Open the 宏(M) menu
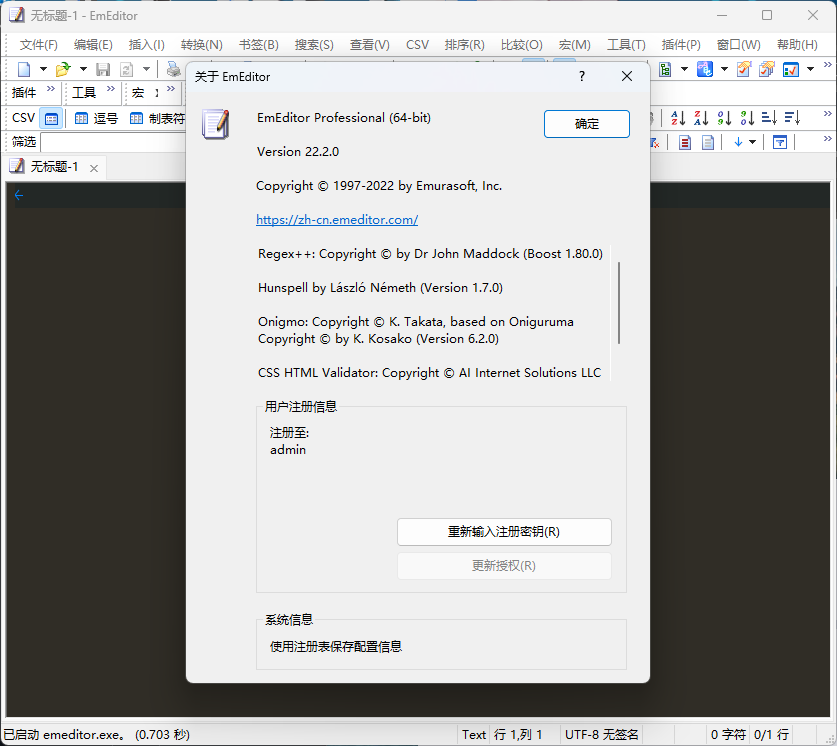Screen dimensions: 837x746 [574, 45]
